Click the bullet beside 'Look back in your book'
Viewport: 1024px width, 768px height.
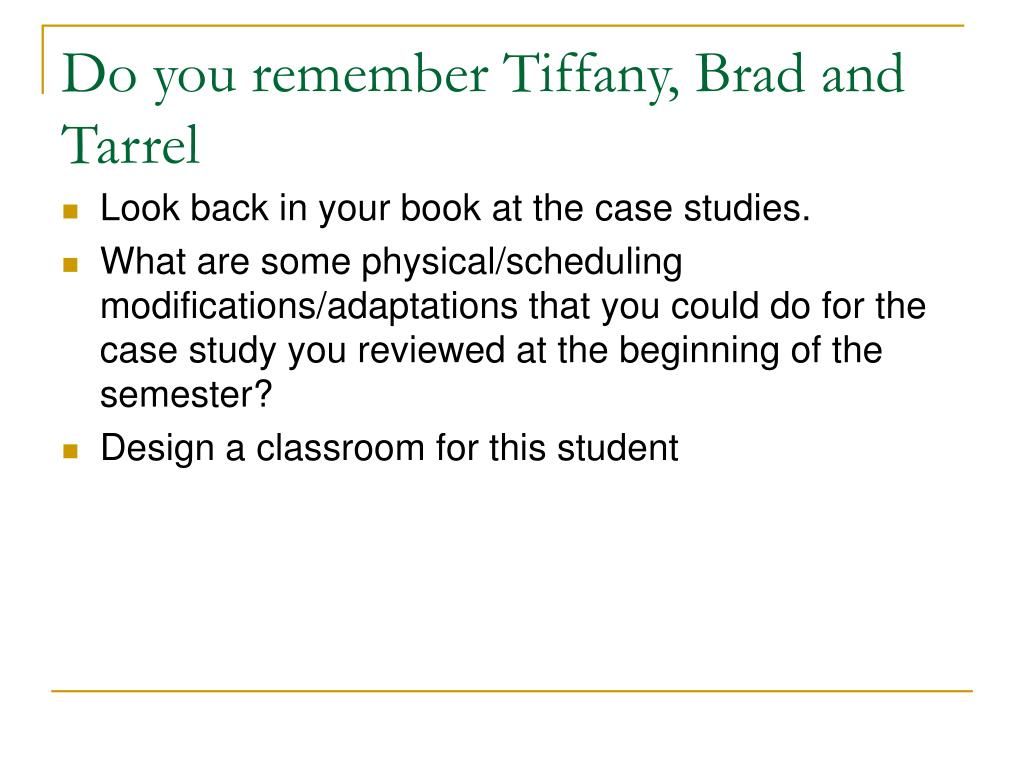(71, 212)
